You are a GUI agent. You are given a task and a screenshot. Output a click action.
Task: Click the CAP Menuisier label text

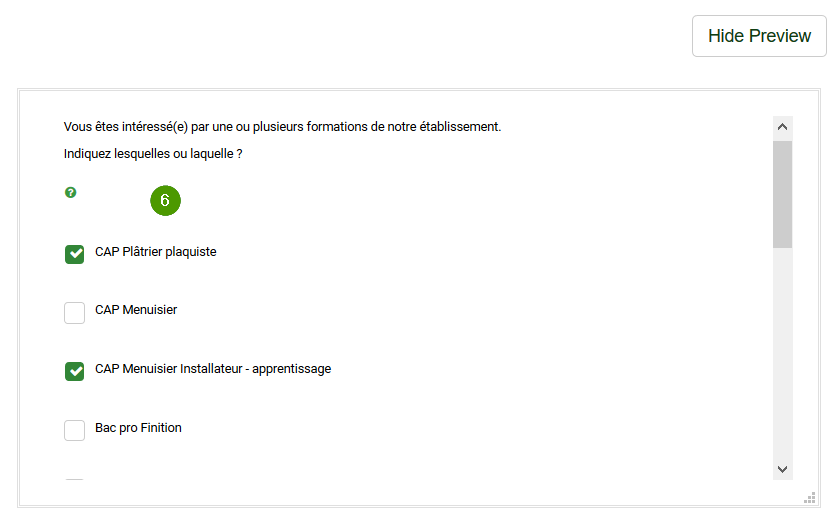point(136,310)
